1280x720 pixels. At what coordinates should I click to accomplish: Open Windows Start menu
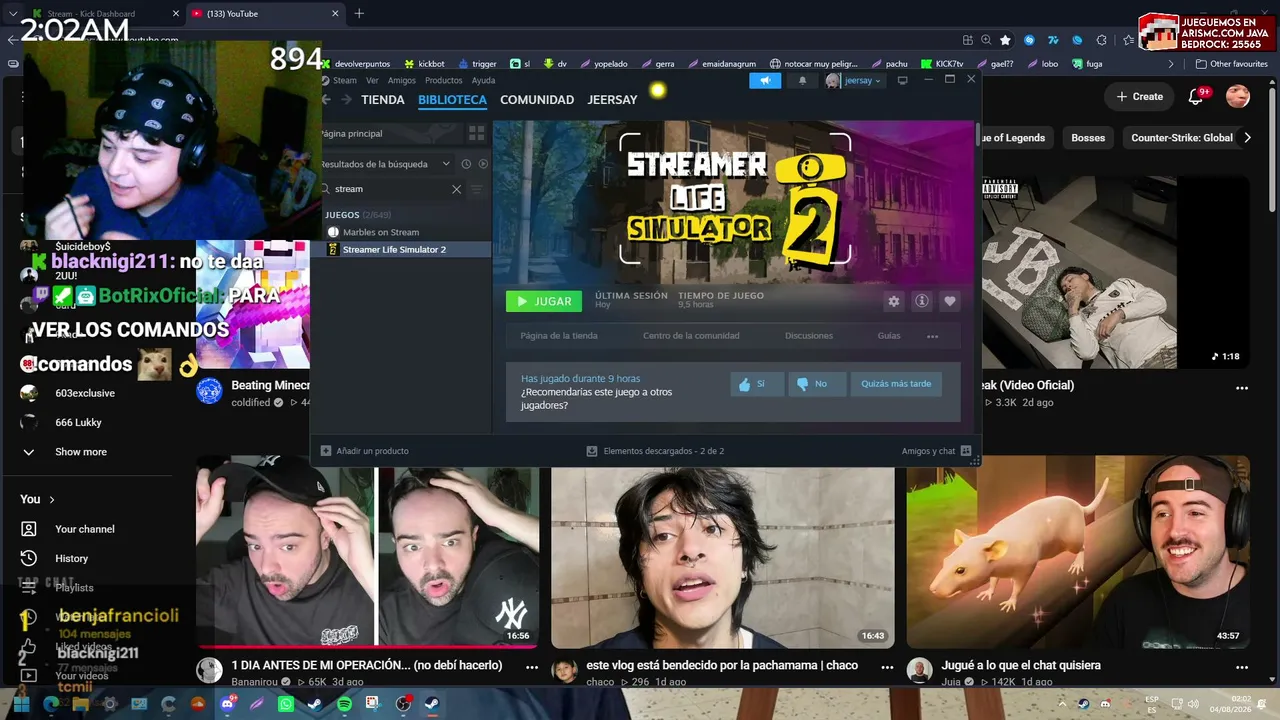(x=21, y=704)
